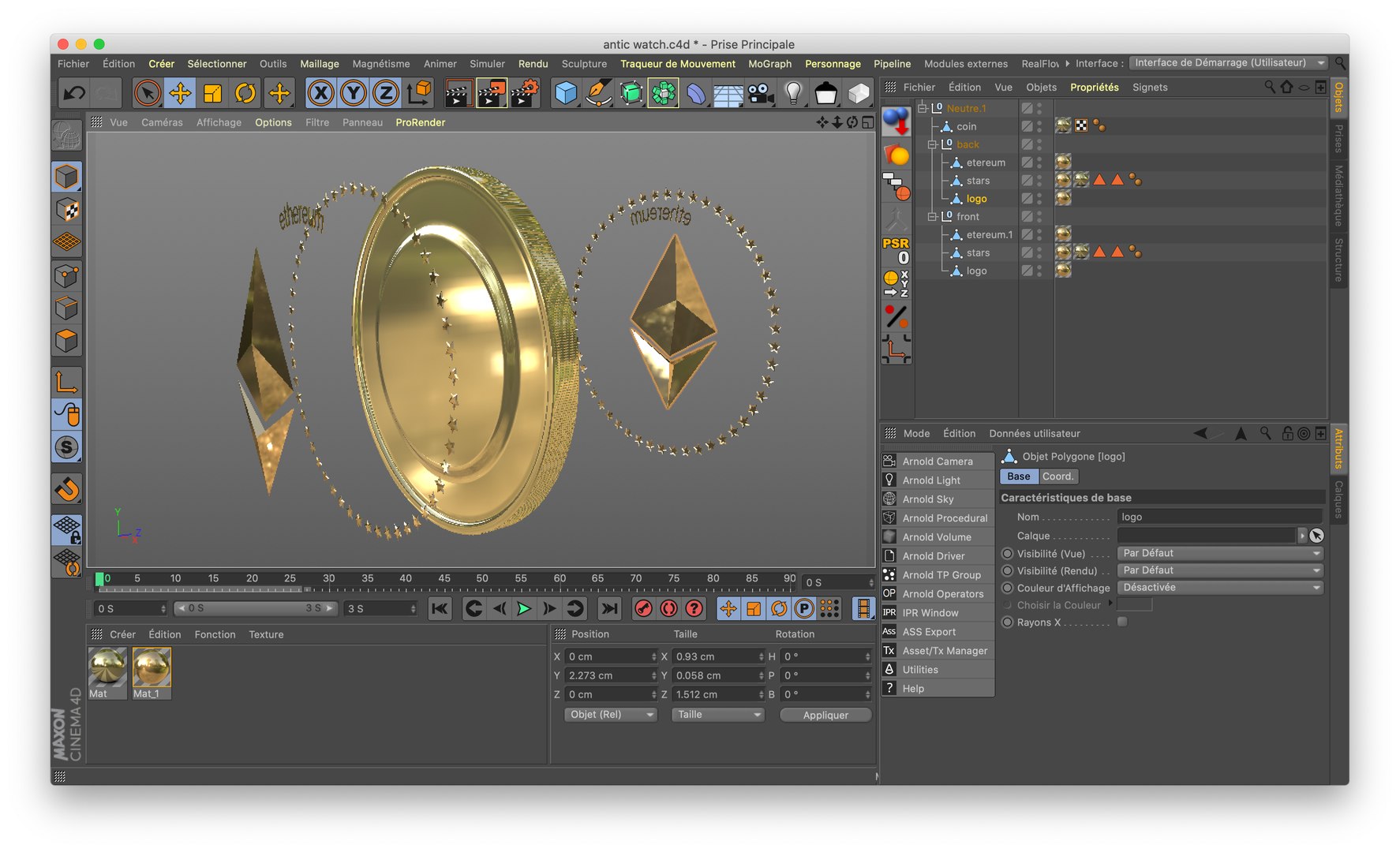The height and width of the screenshot is (852, 1400).
Task: Toggle Couleur d'Affichage animation radio
Action: click(1007, 588)
